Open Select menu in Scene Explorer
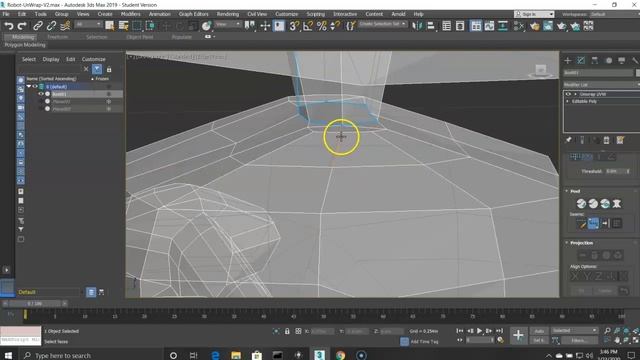Image resolution: width=640 pixels, height=360 pixels. tap(29, 59)
